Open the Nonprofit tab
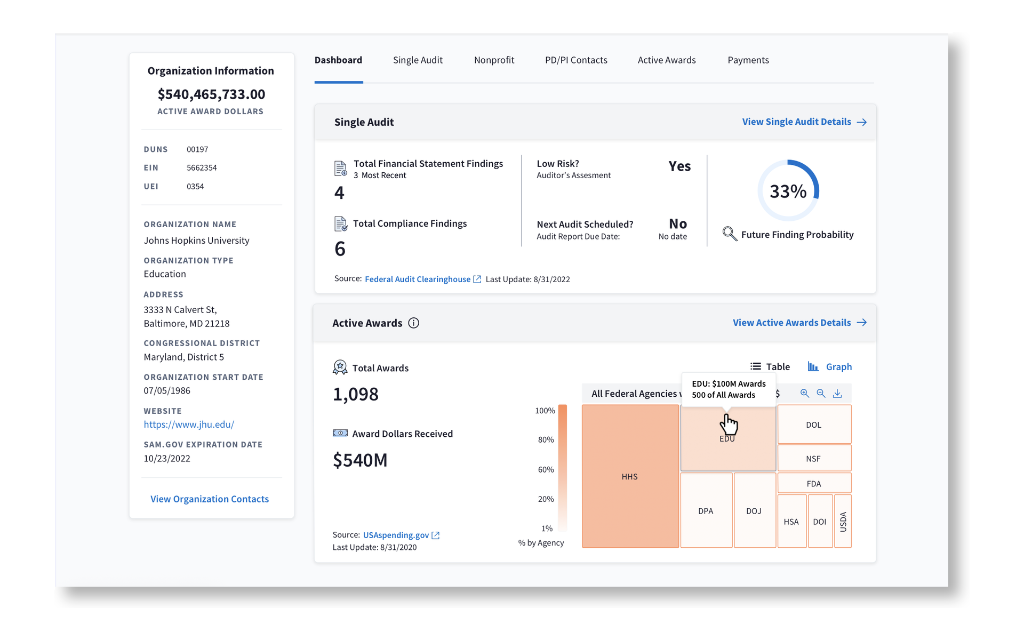 coord(494,60)
